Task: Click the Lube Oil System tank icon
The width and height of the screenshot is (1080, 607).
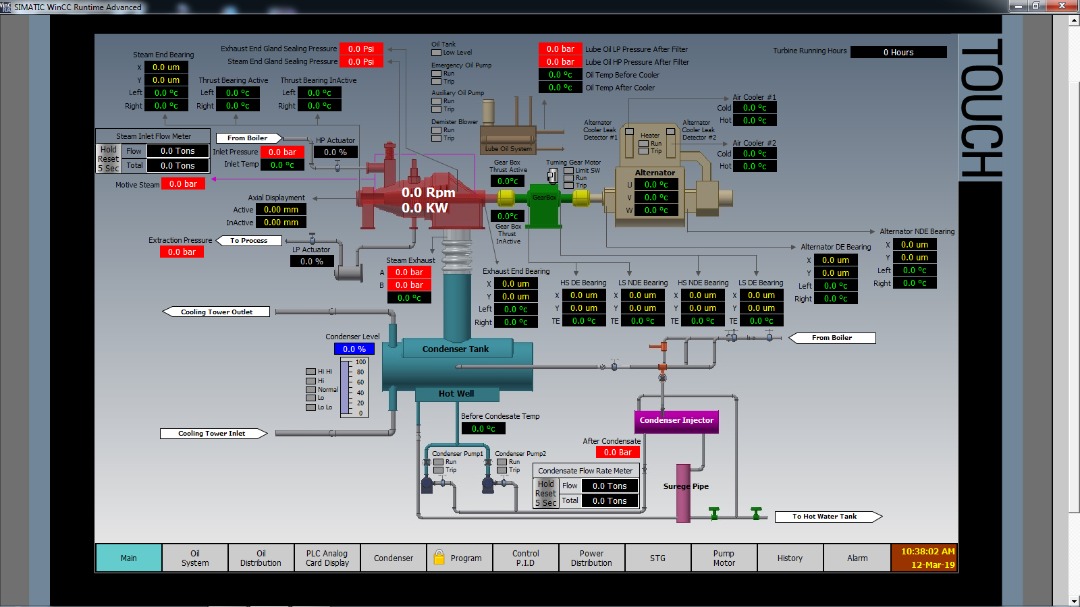Action: pos(509,137)
